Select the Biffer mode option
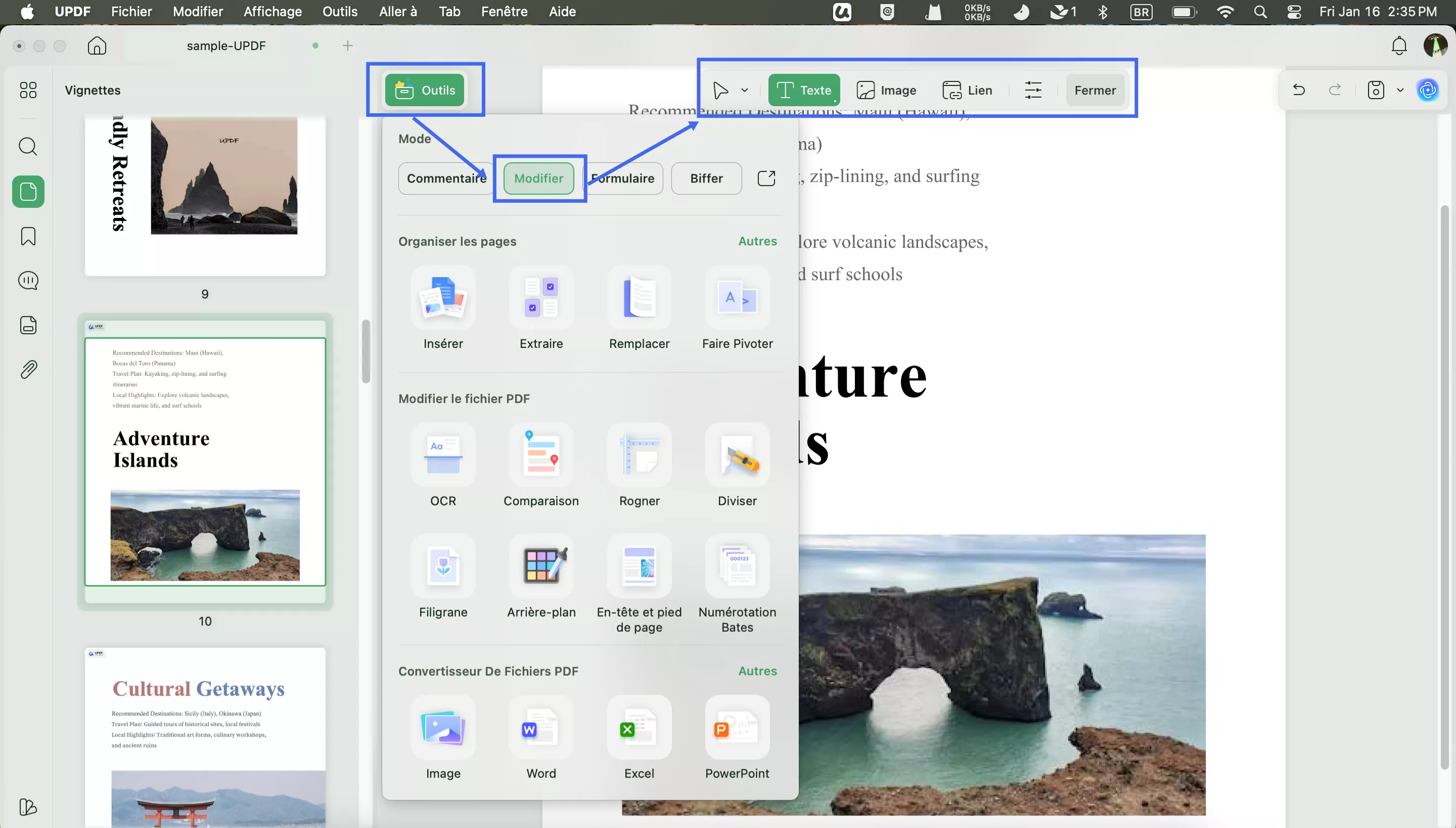The image size is (1456, 828). (706, 179)
